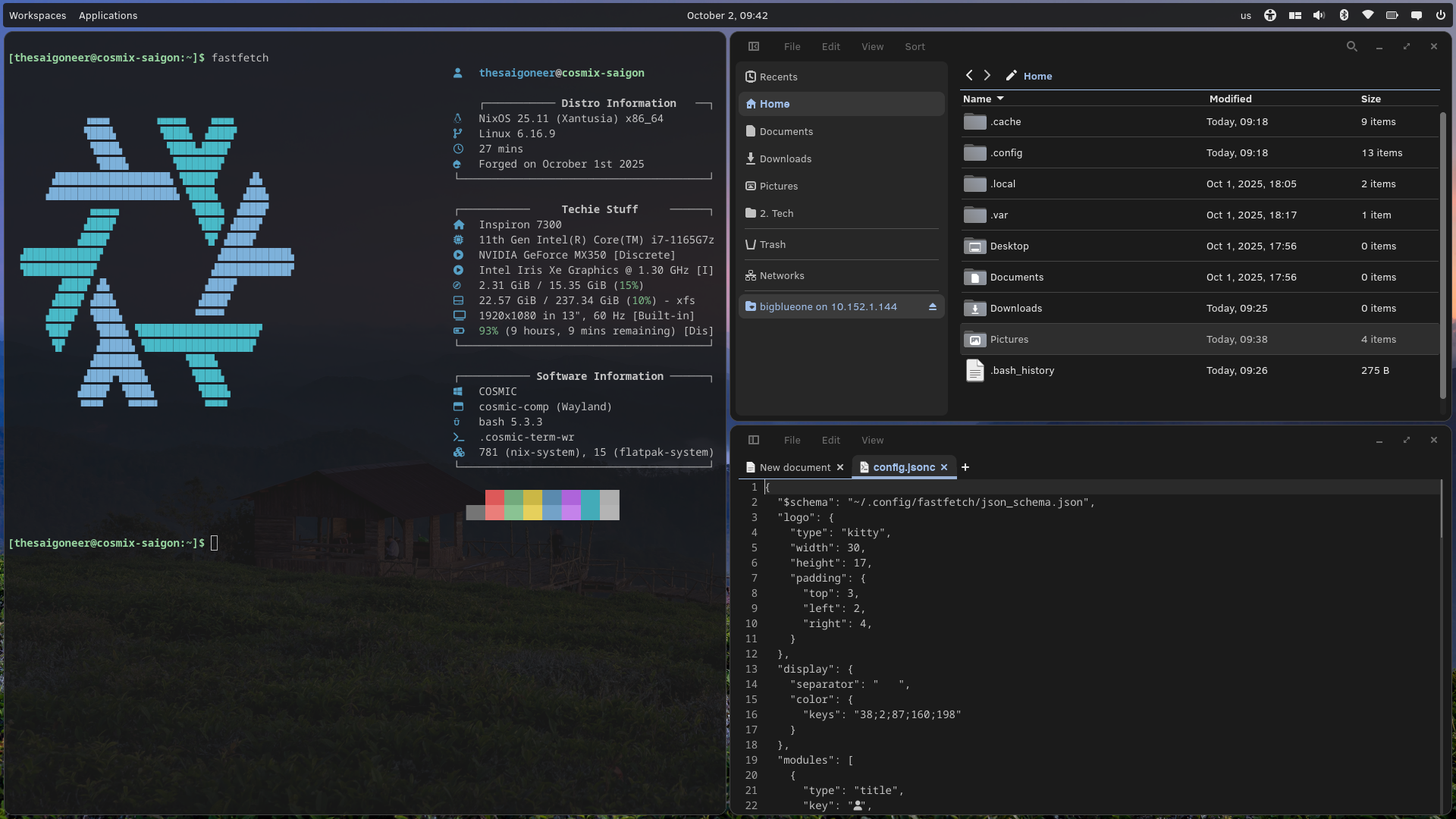Go back with the left chevron arrow
This screenshot has height=819, width=1456.
[x=969, y=75]
